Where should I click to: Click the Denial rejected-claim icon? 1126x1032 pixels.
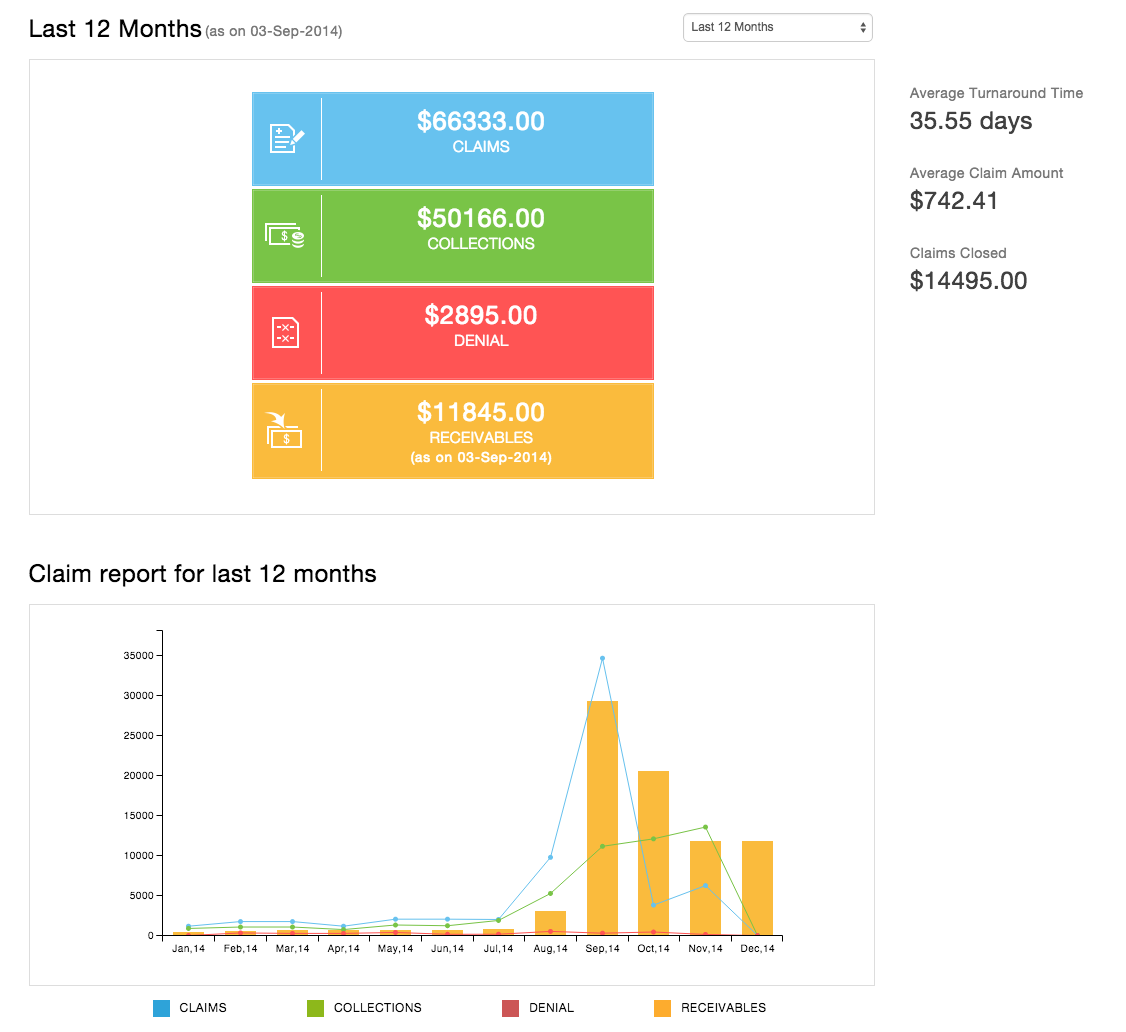coord(284,330)
